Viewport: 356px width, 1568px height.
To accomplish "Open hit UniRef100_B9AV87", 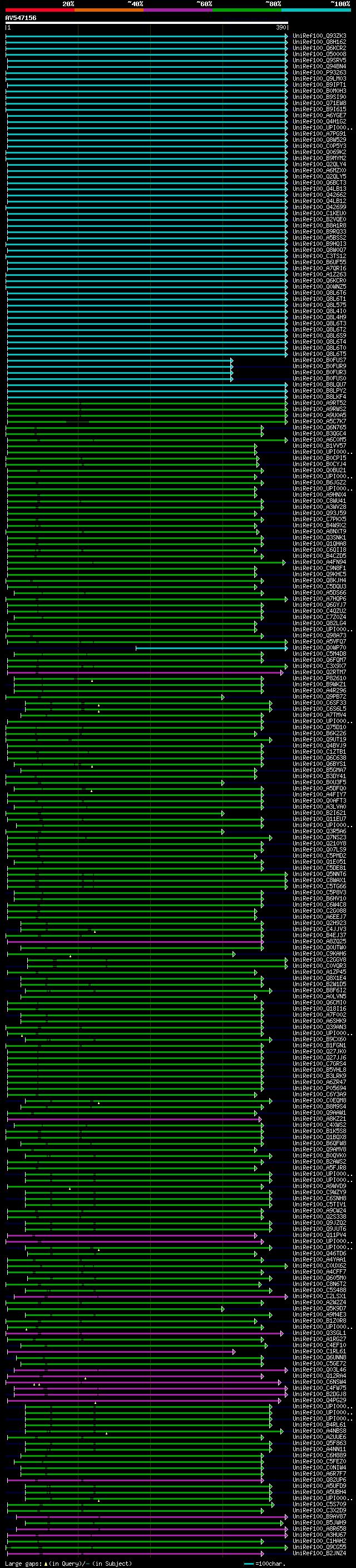I will pyautogui.click(x=319, y=1516).
